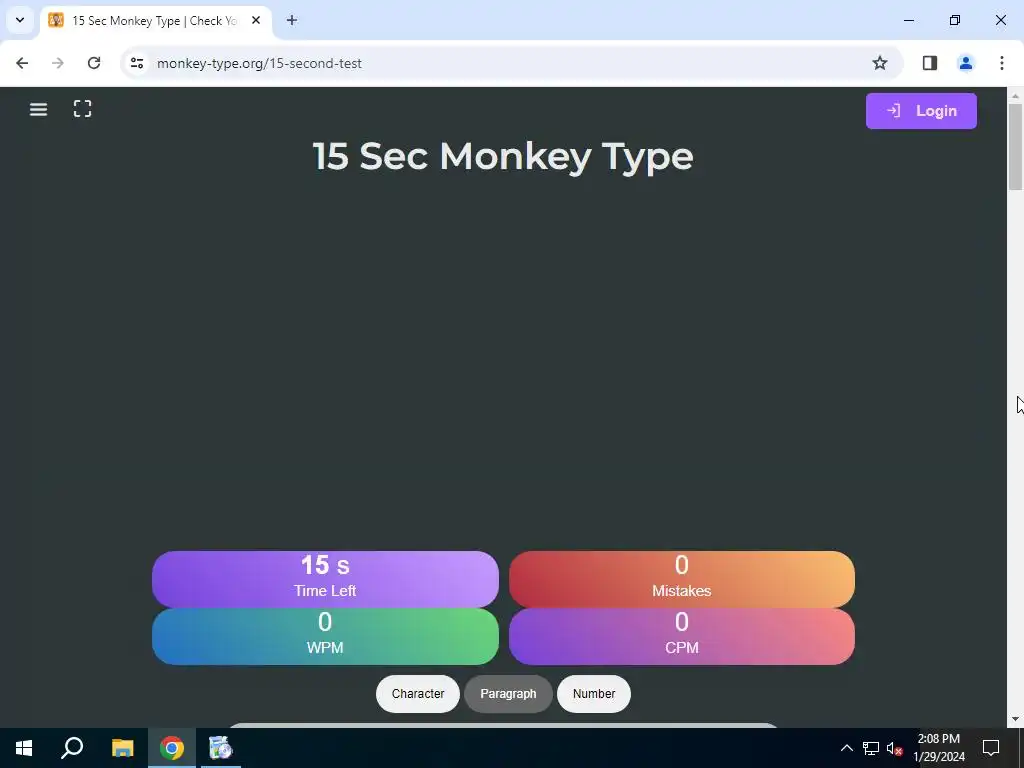Open the hamburger menu icon
1024x768 pixels.
tap(39, 110)
